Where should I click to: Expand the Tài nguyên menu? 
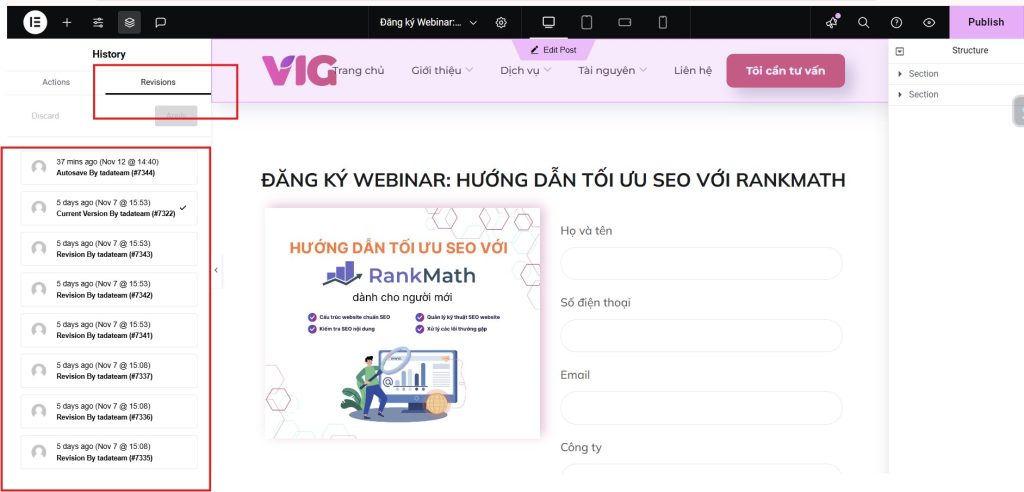coord(612,71)
